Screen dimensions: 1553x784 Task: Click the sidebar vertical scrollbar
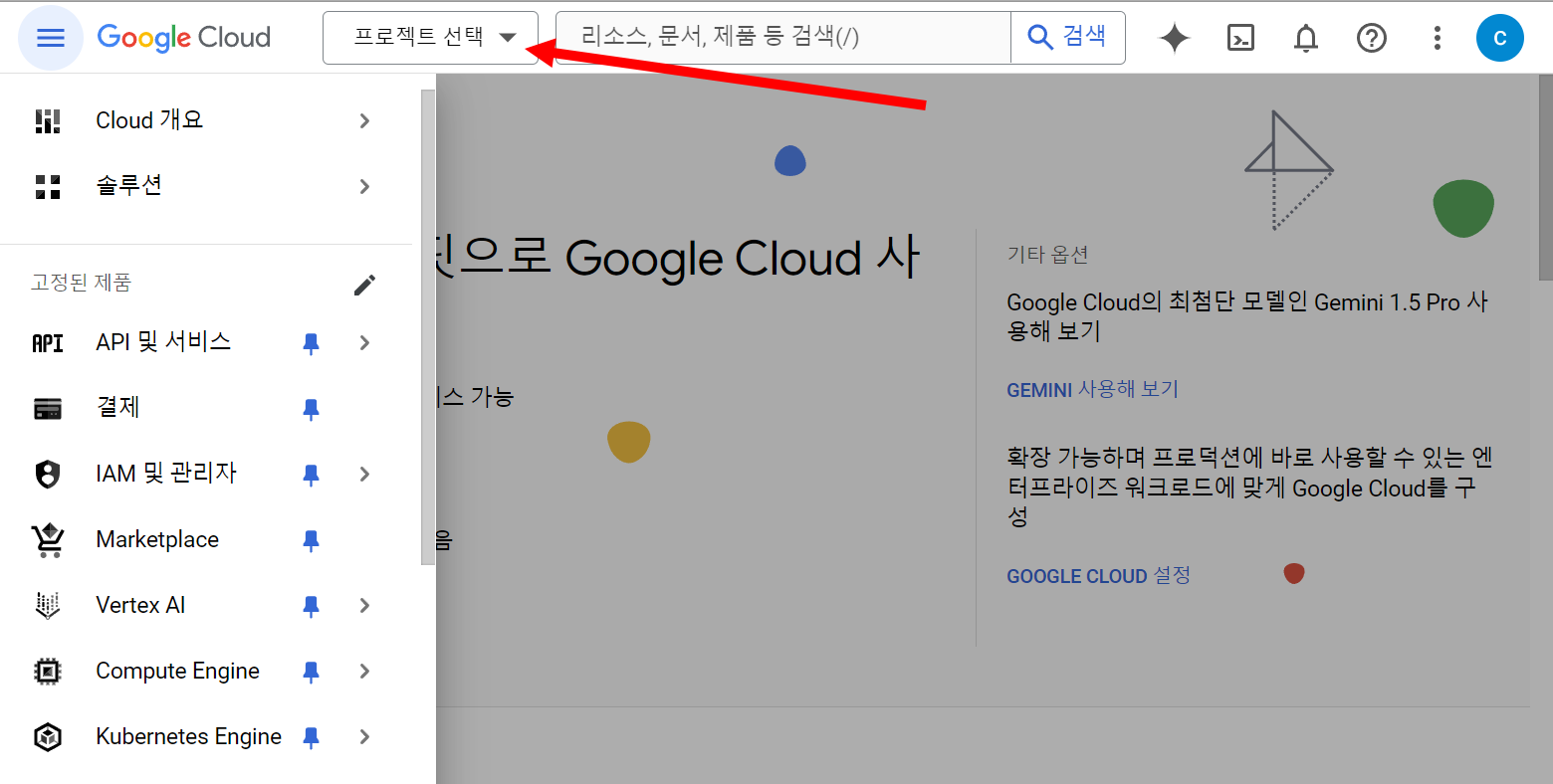428,327
